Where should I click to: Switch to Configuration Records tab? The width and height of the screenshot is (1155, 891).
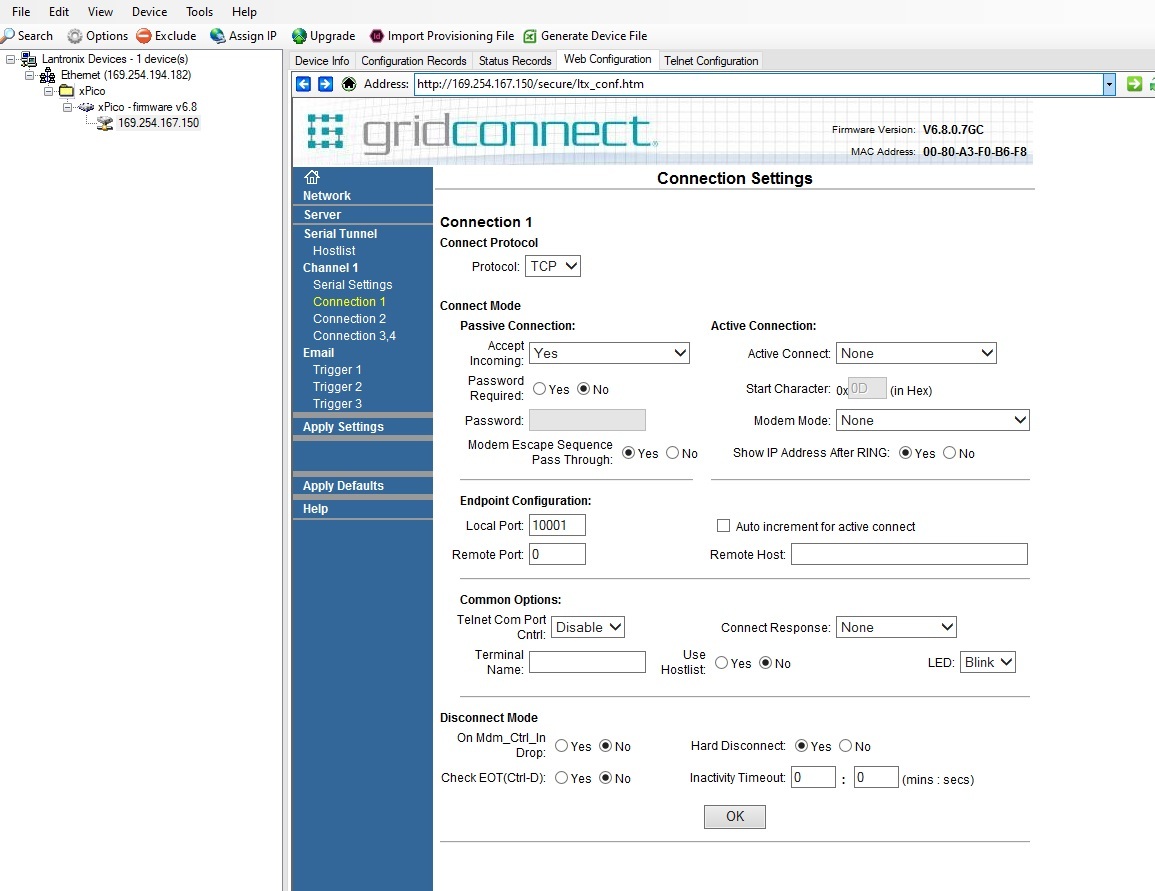pos(413,61)
